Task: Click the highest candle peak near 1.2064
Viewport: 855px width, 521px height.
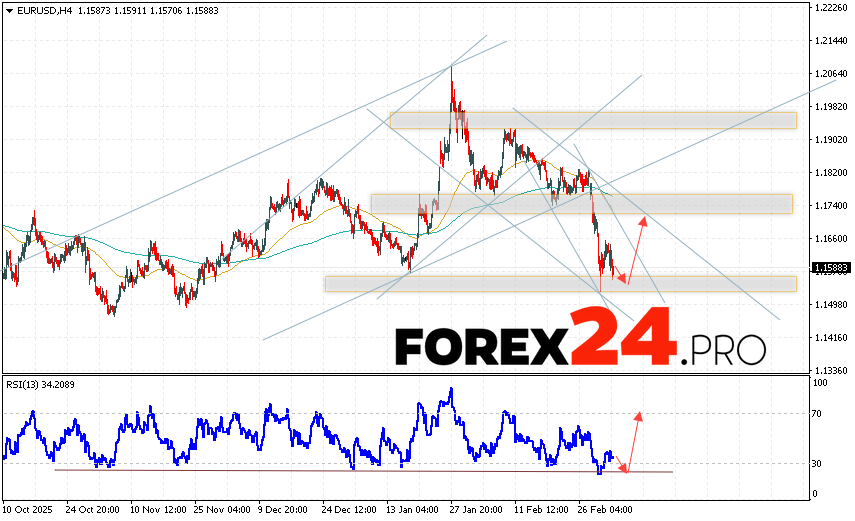Action: point(451,68)
